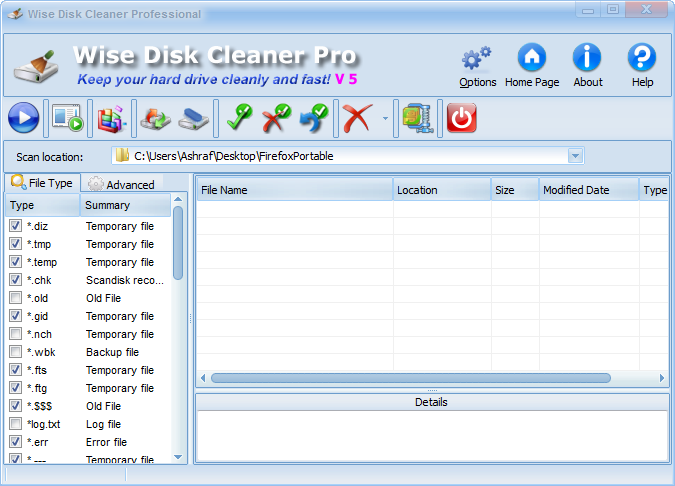Click the Scan location path field

click(x=347, y=156)
